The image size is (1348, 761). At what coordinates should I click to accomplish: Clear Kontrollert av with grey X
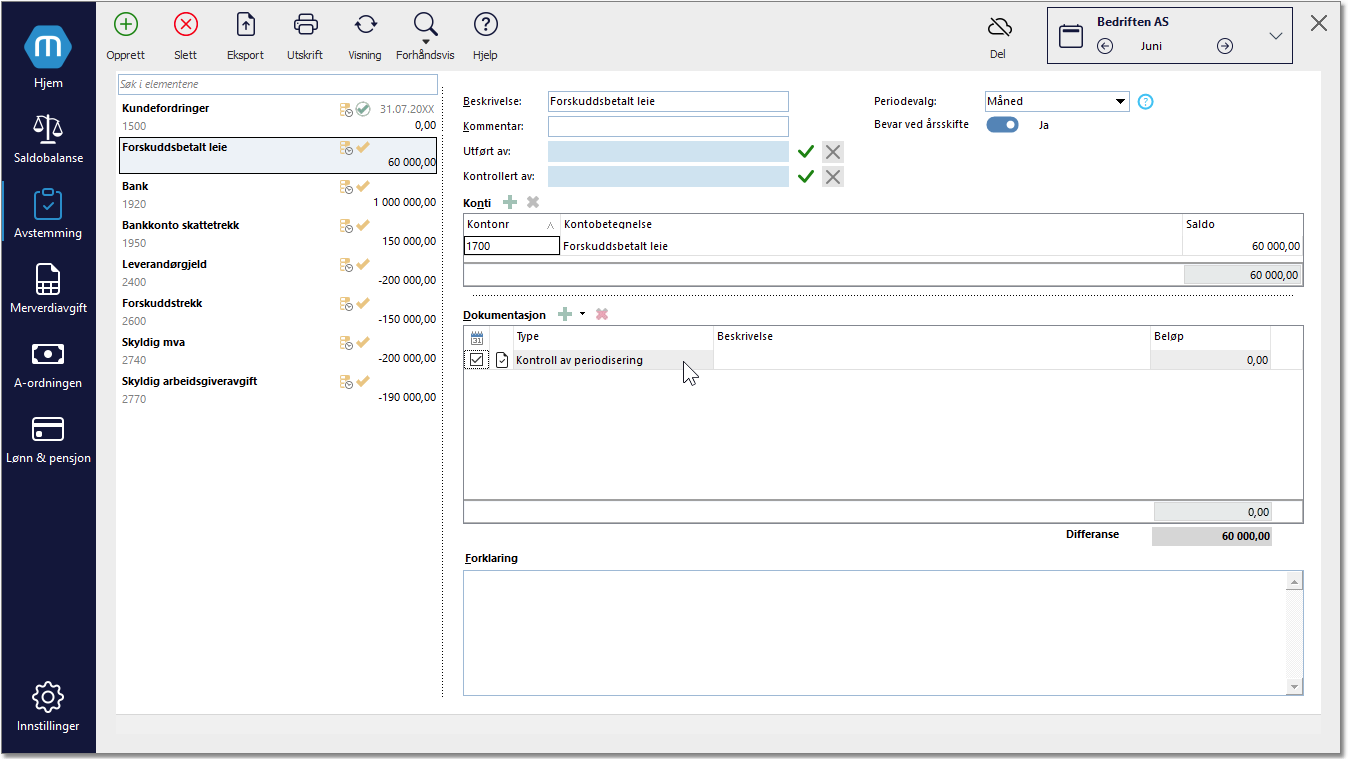833,177
